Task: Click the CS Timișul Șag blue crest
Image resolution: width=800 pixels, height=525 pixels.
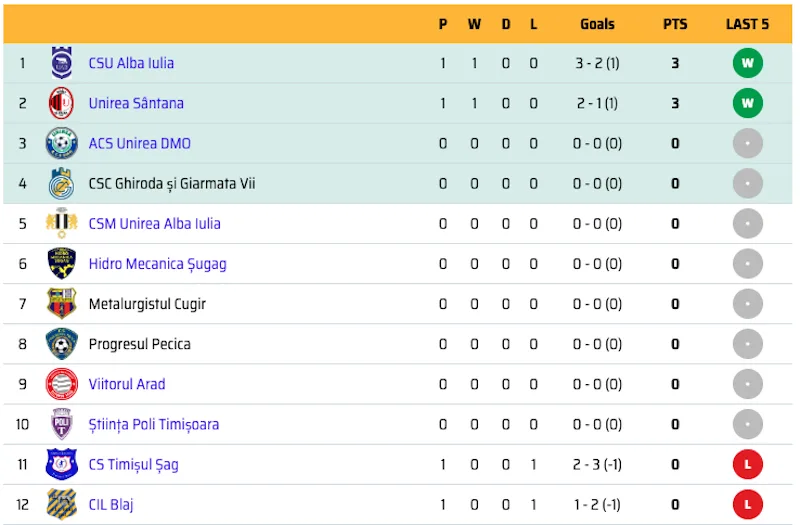Action: point(62,464)
